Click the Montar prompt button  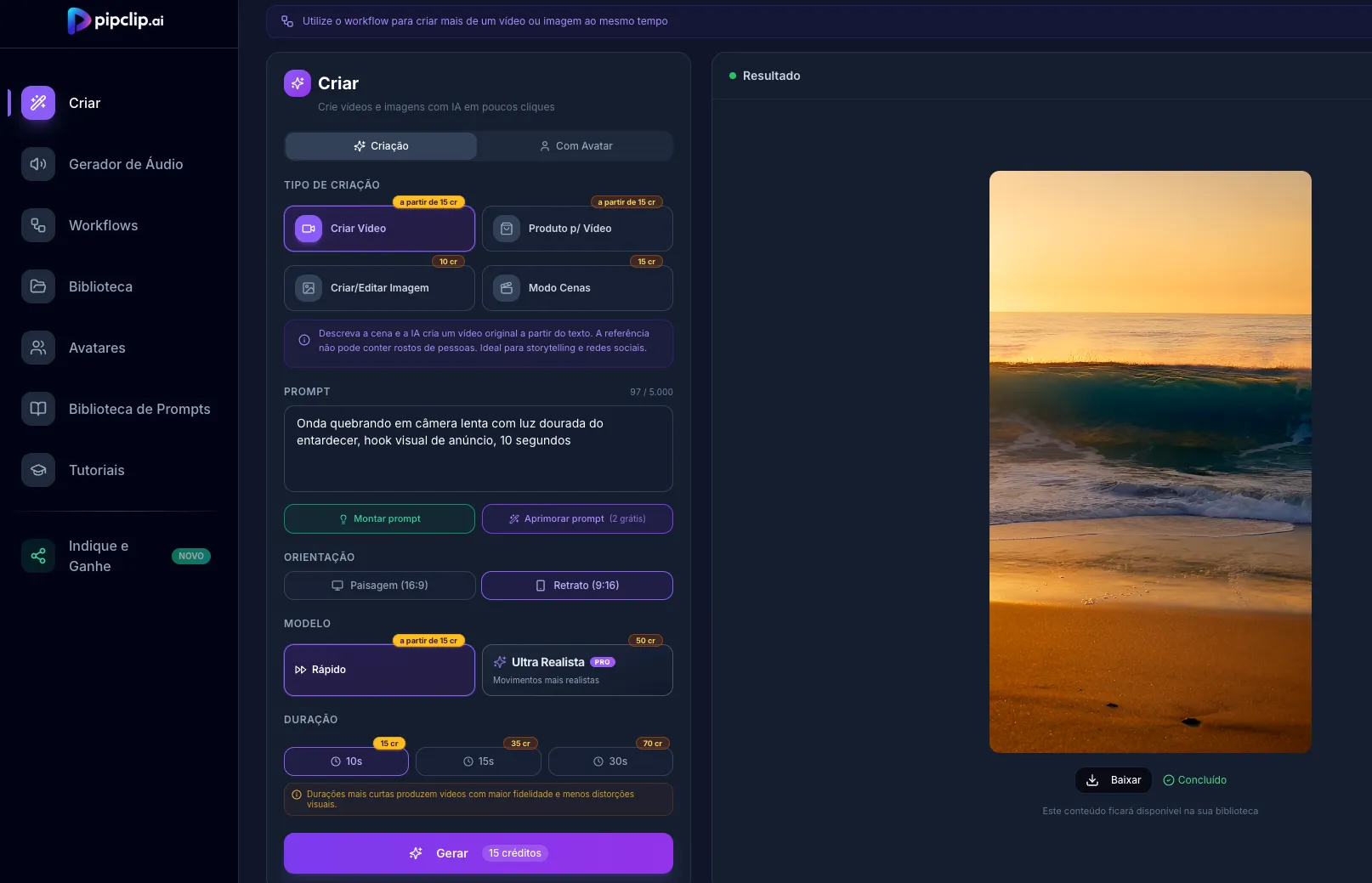coord(379,519)
